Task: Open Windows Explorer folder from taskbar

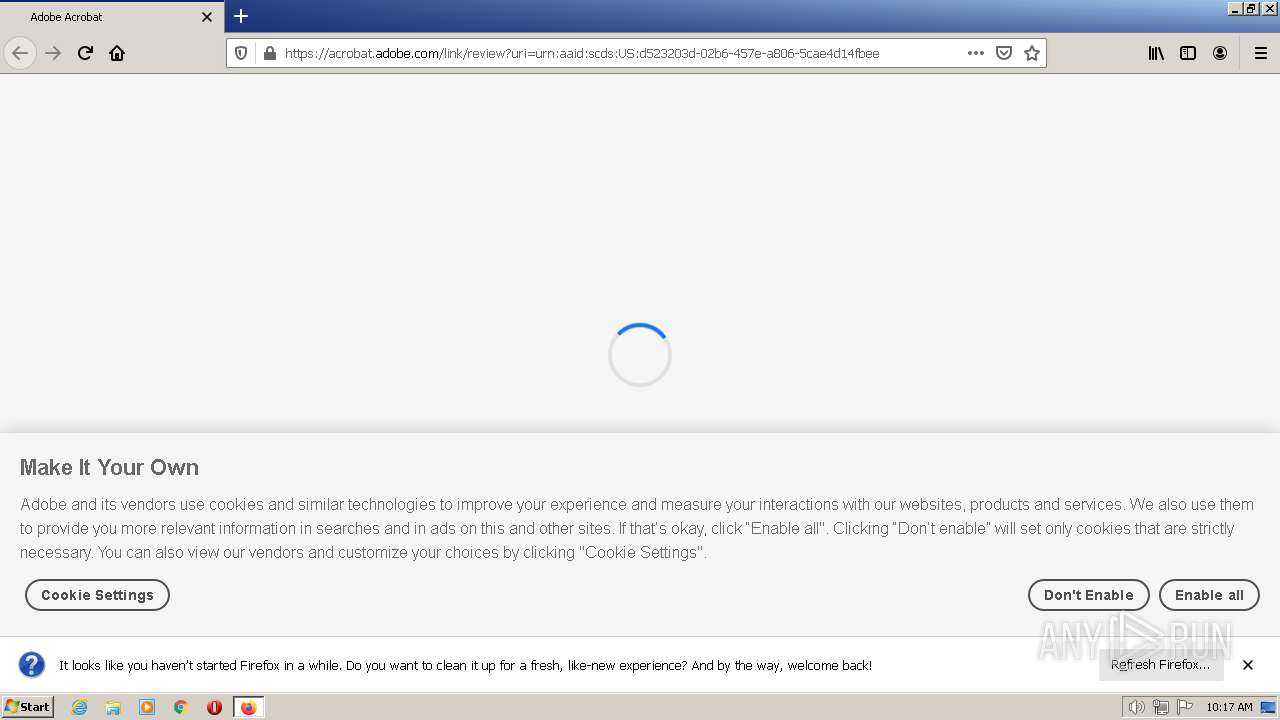Action: click(113, 707)
